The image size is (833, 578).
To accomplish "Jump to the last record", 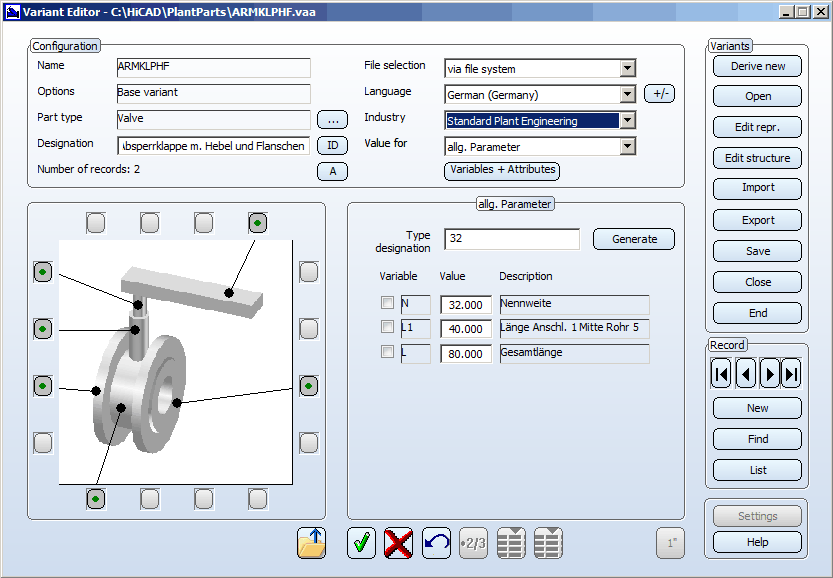I will click(x=792, y=375).
